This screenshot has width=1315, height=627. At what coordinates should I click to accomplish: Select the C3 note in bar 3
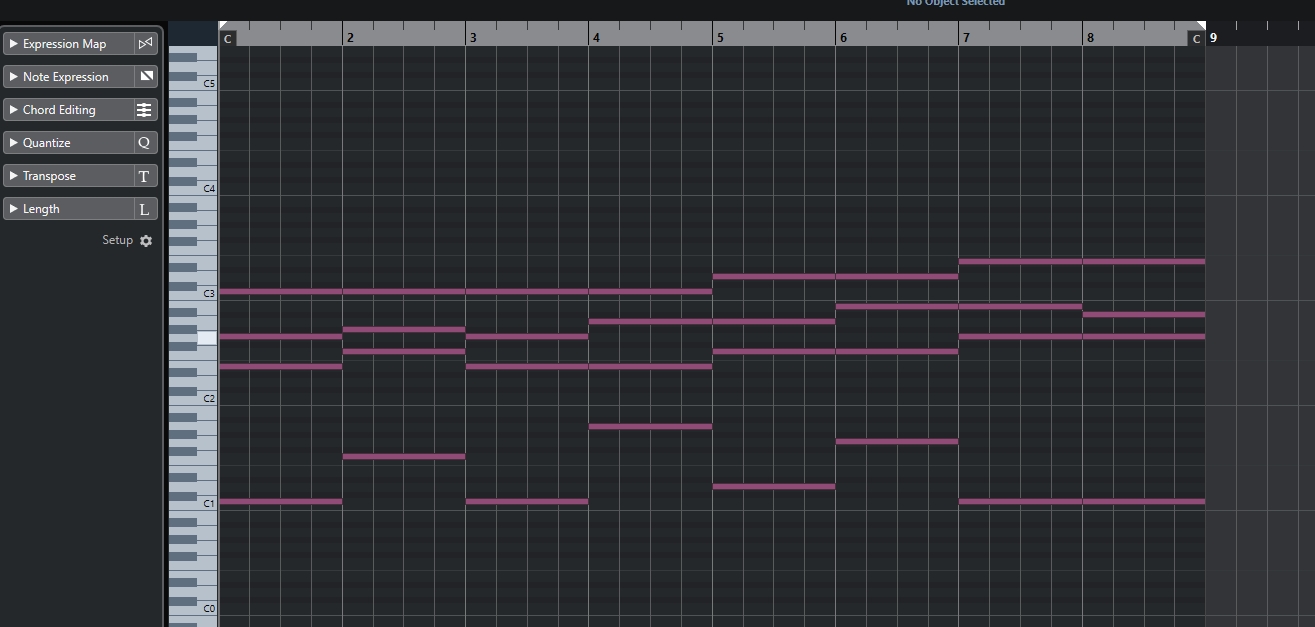(x=527, y=291)
